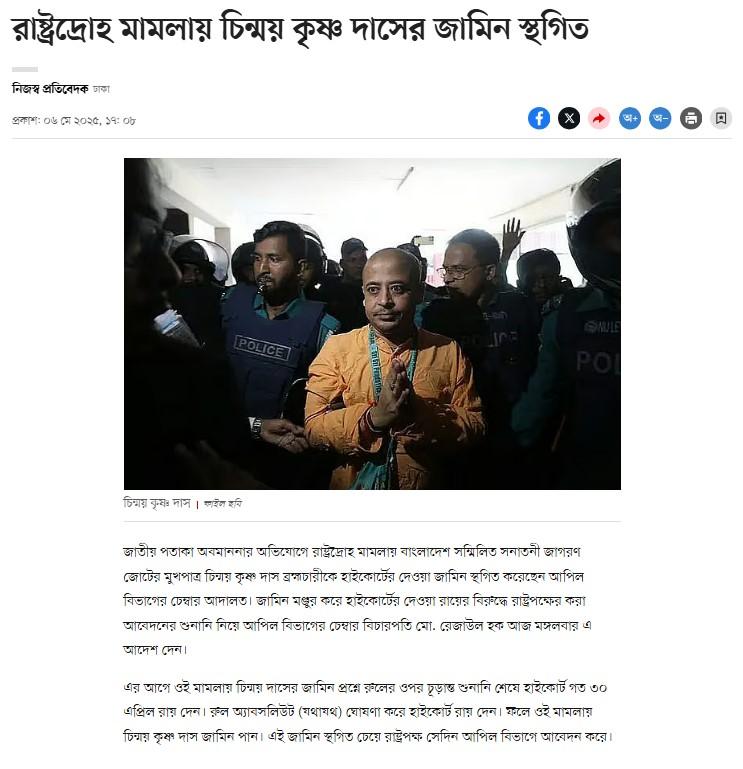Bookmark this article with the save icon
Screen dimensions: 743x769
pos(721,118)
